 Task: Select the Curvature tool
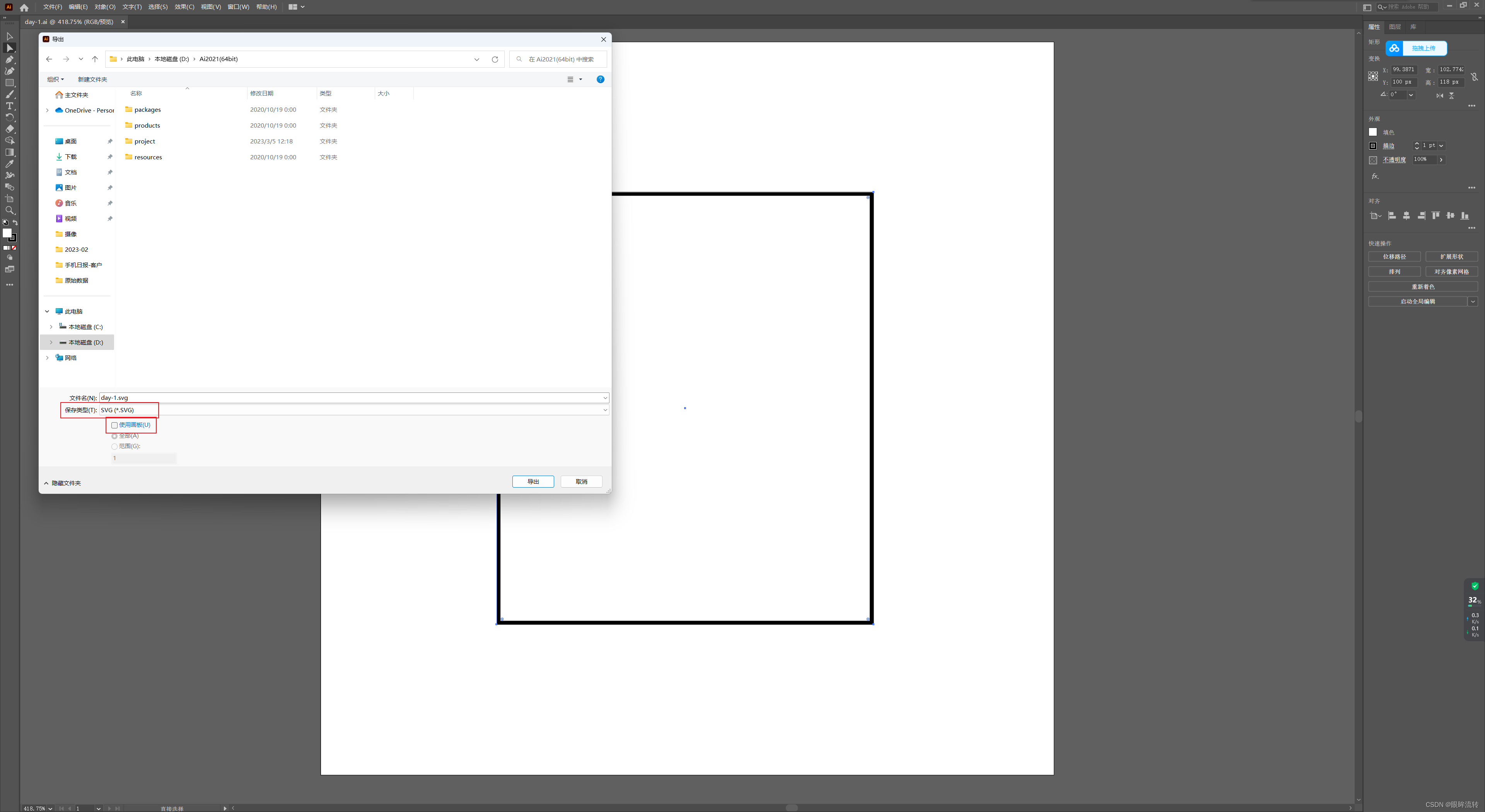point(10,71)
